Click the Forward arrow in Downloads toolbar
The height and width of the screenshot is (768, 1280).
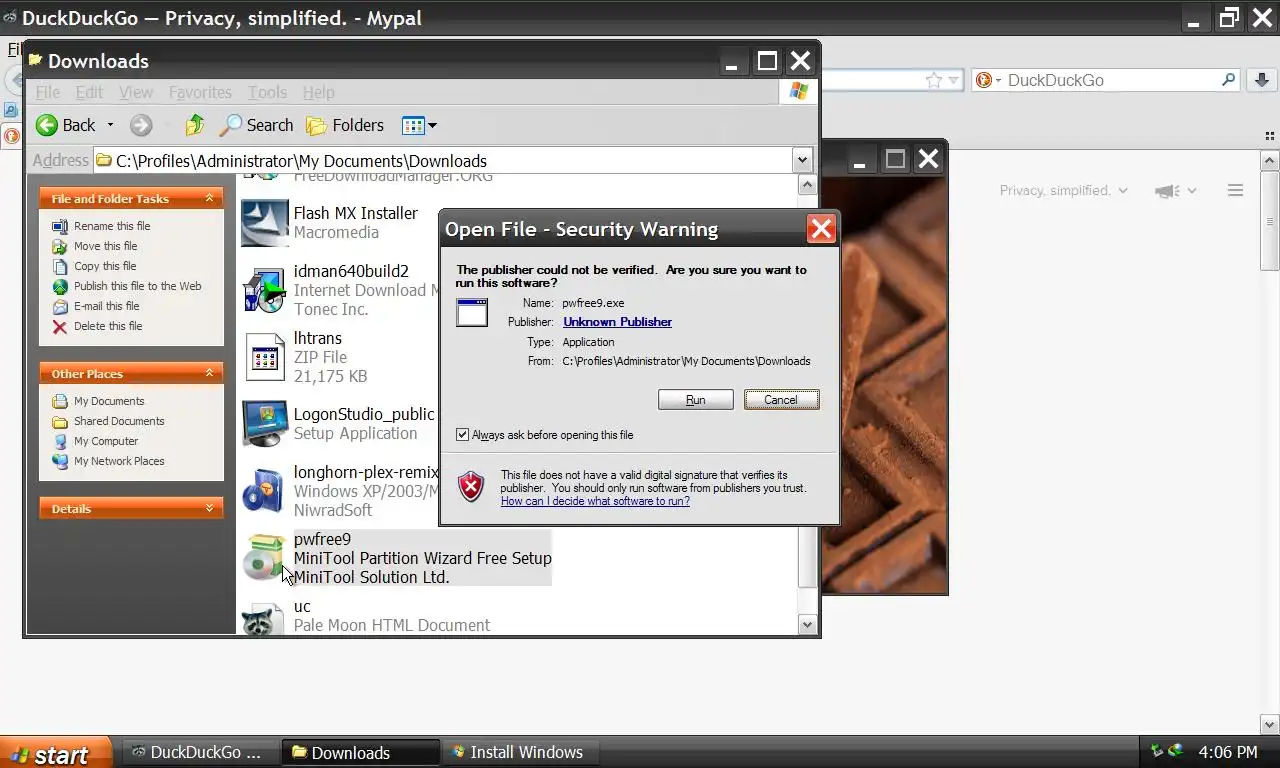click(141, 125)
